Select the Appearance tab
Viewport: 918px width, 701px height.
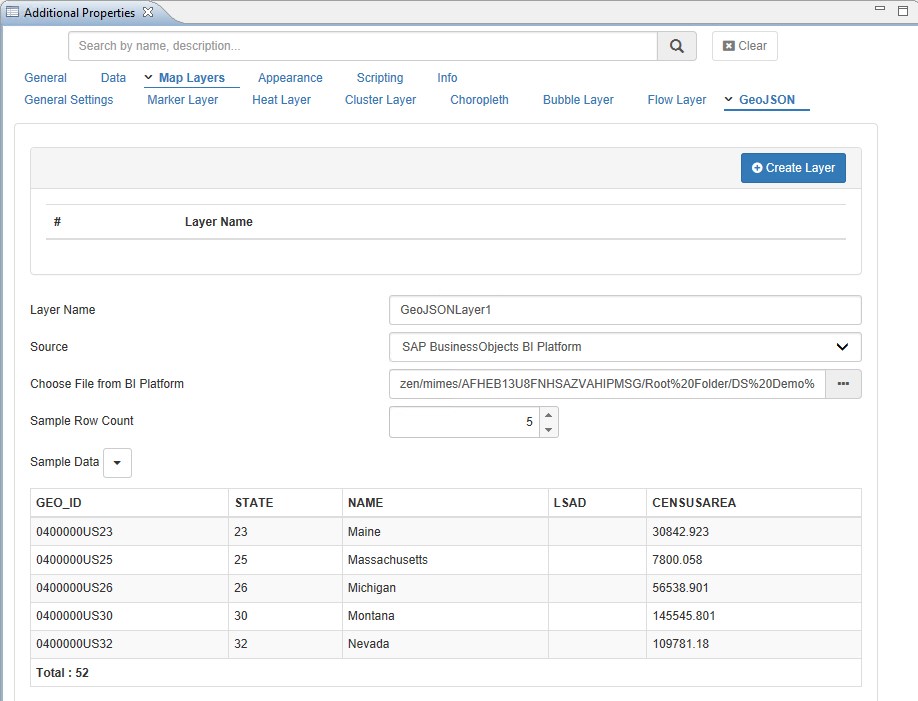point(290,78)
